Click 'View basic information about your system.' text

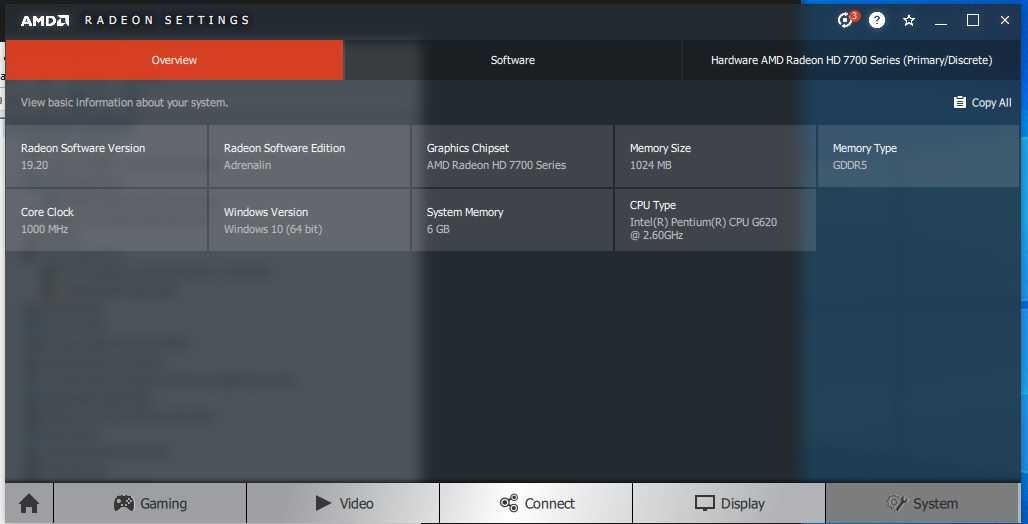(x=125, y=103)
